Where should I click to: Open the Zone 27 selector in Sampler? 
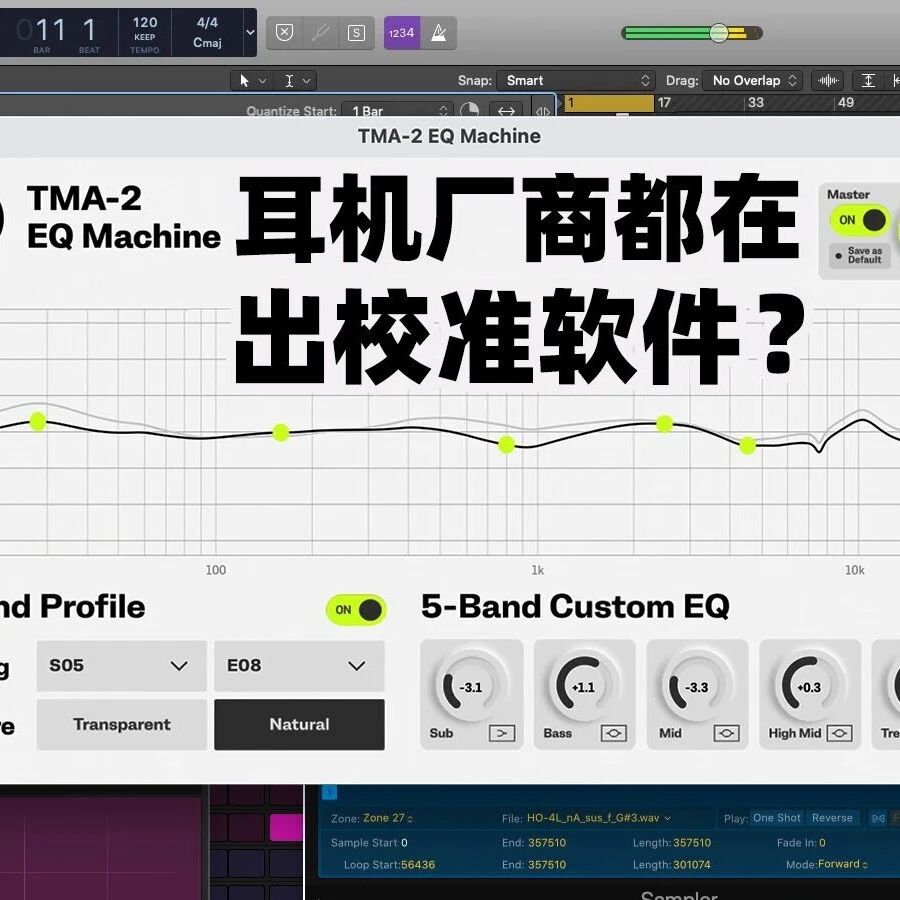pos(388,818)
